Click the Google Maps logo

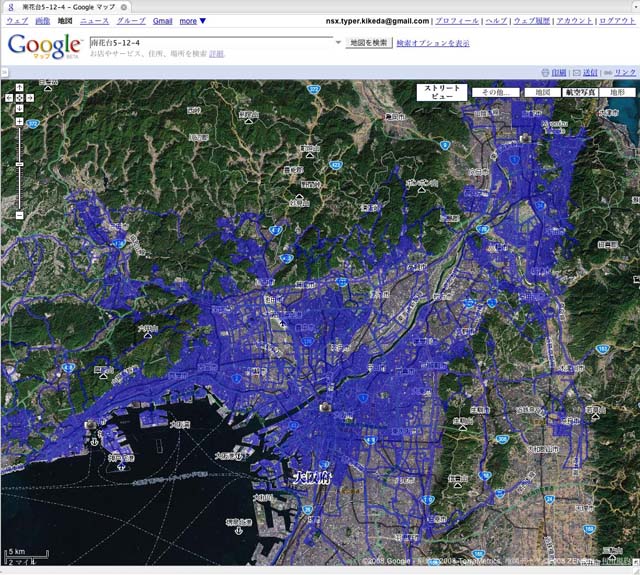(44, 46)
